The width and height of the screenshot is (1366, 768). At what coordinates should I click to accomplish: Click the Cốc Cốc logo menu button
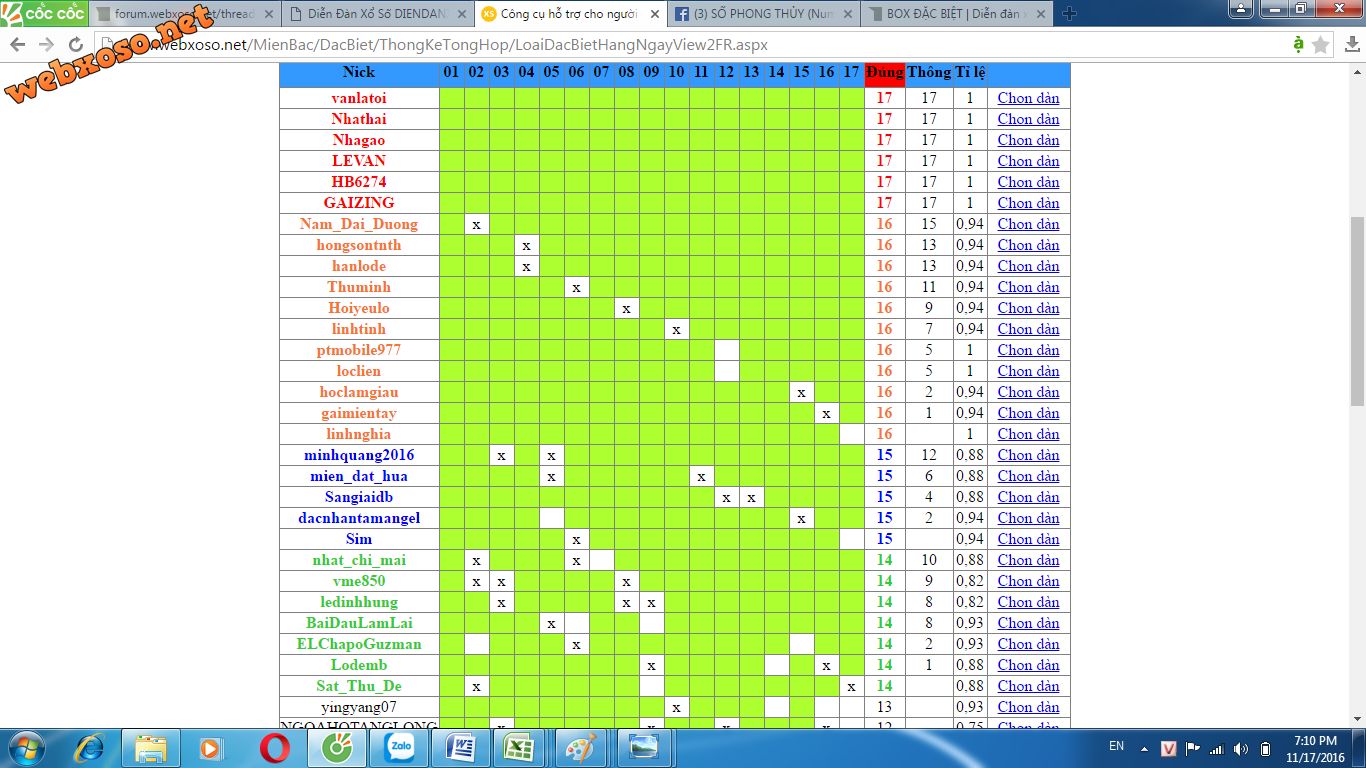click(x=43, y=13)
